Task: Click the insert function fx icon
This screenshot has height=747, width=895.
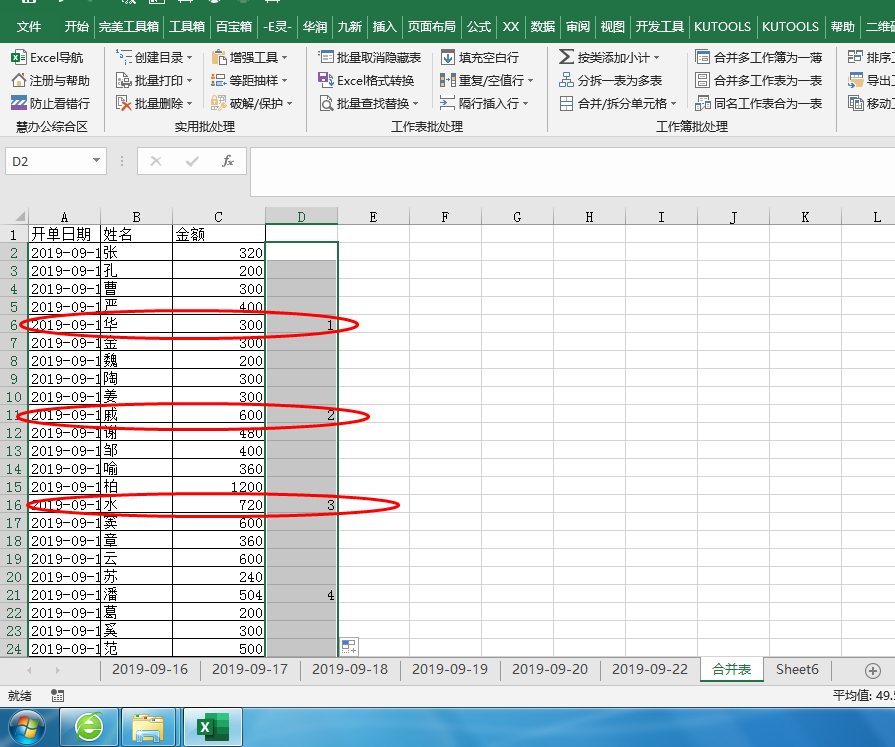Action: [228, 161]
